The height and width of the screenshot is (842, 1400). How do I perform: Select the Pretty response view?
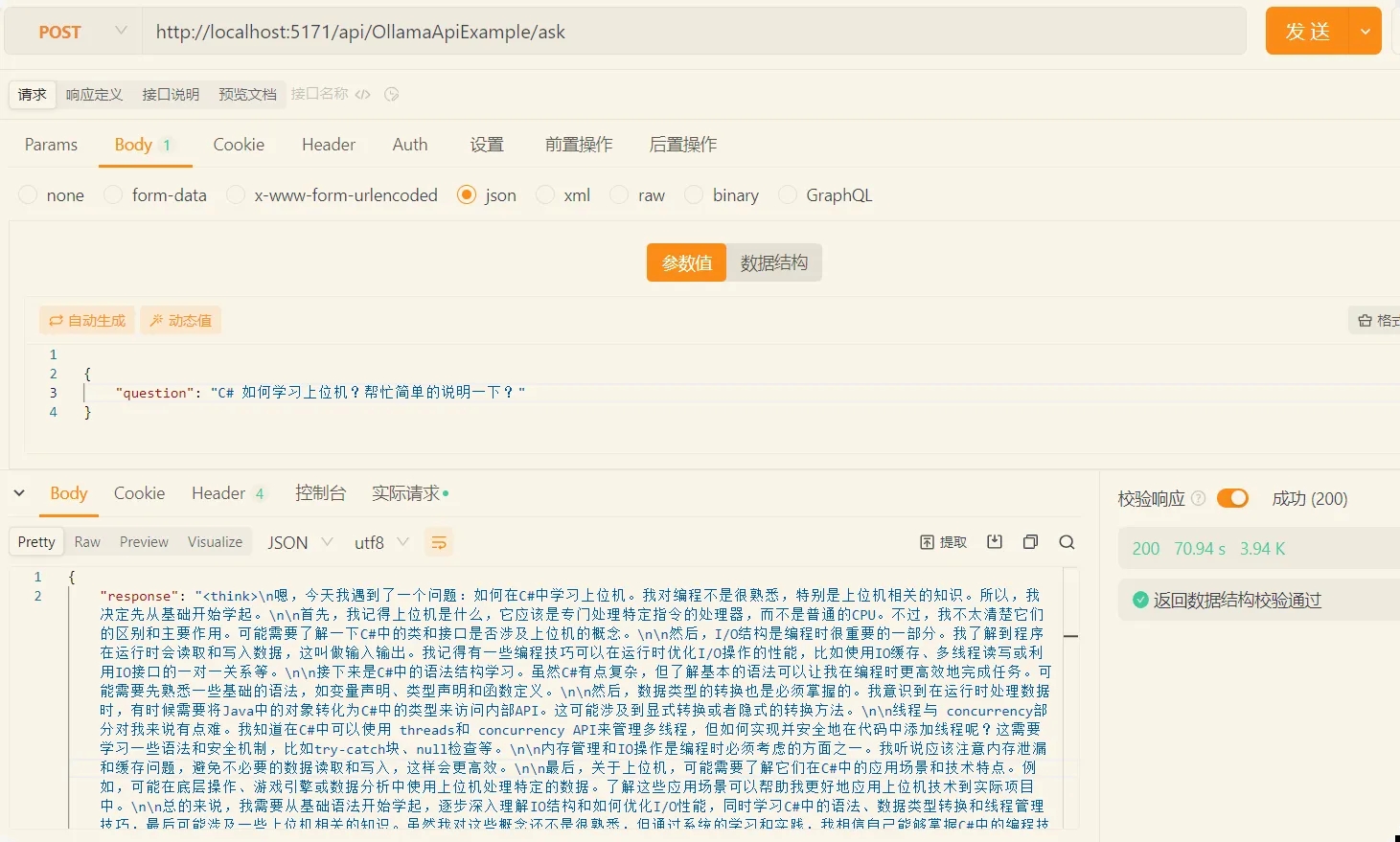[36, 542]
